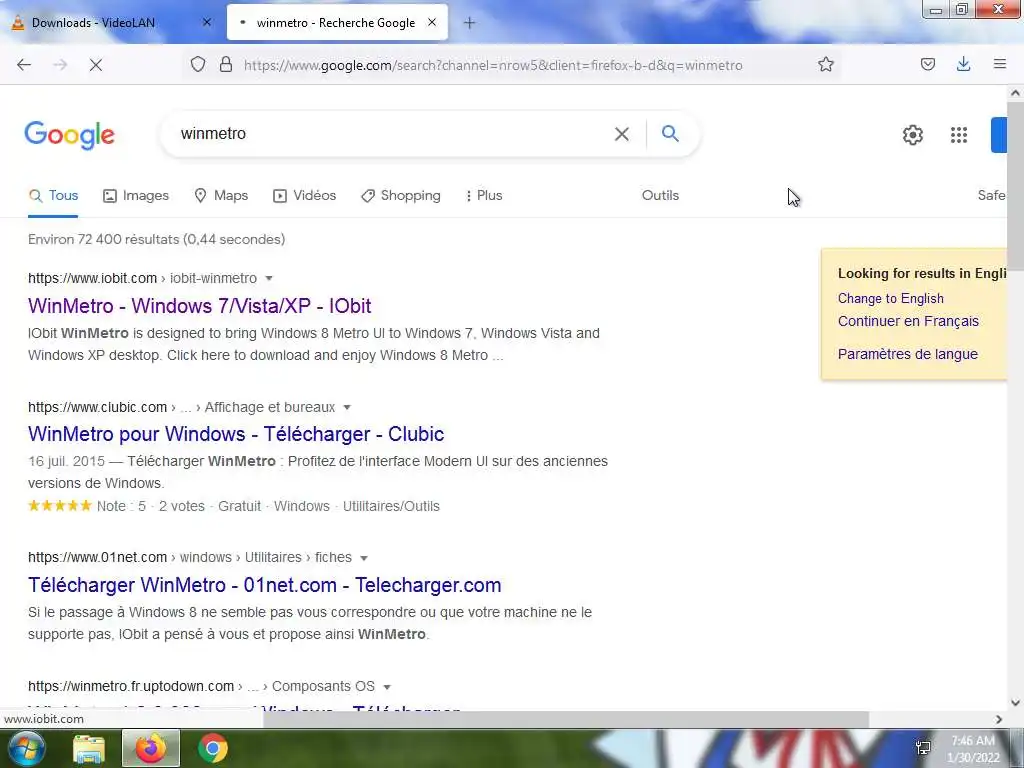Open the Firefox hamburger menu
The width and height of the screenshot is (1024, 768).
(x=999, y=64)
